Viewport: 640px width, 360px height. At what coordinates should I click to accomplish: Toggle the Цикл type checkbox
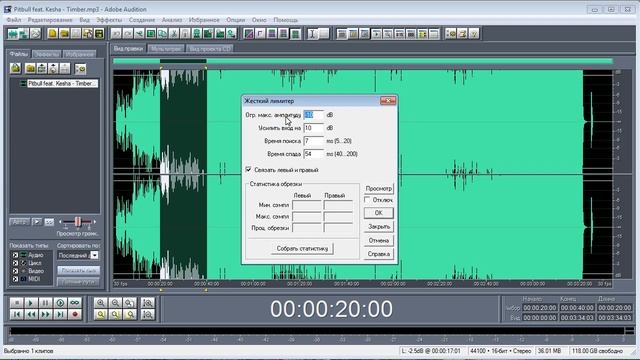(x=15, y=263)
